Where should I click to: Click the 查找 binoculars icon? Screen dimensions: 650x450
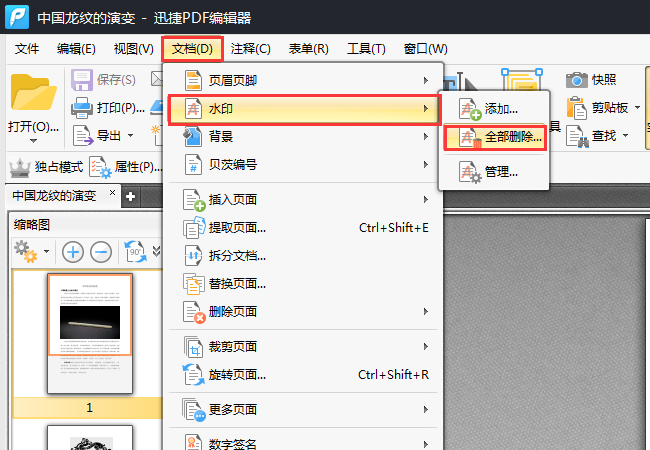[x=577, y=136]
